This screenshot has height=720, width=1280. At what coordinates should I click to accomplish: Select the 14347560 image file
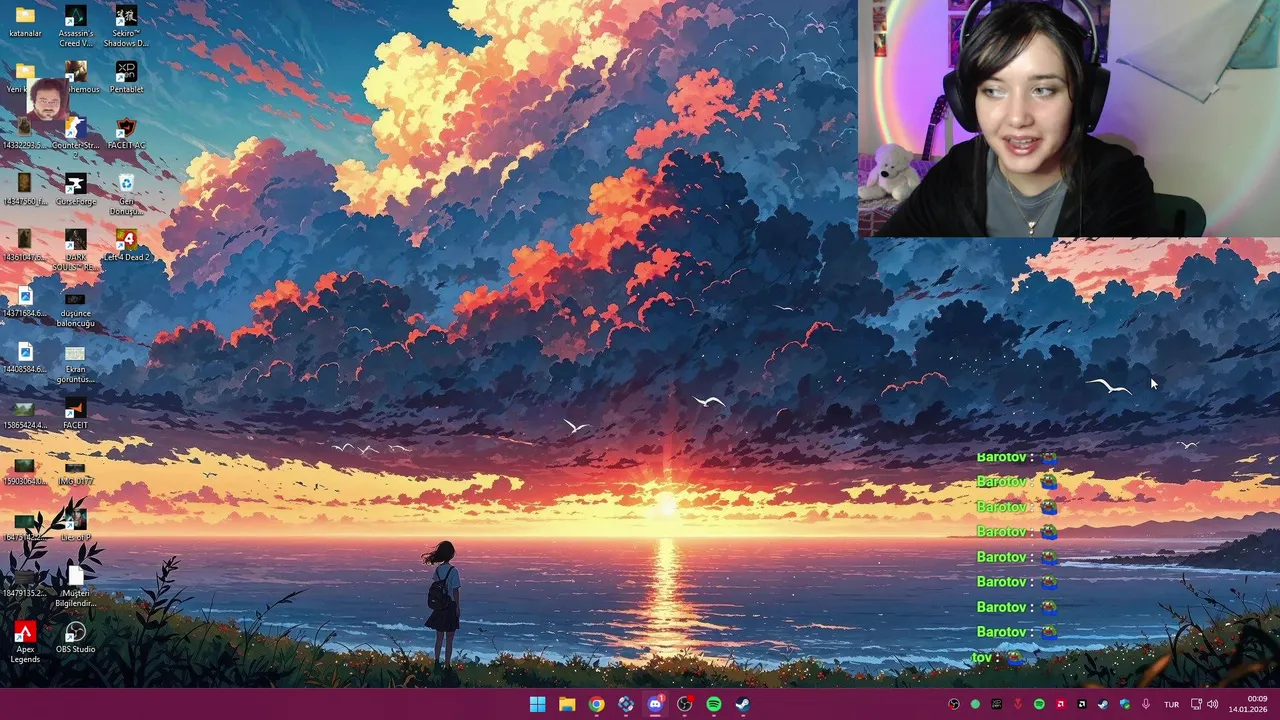click(25, 189)
